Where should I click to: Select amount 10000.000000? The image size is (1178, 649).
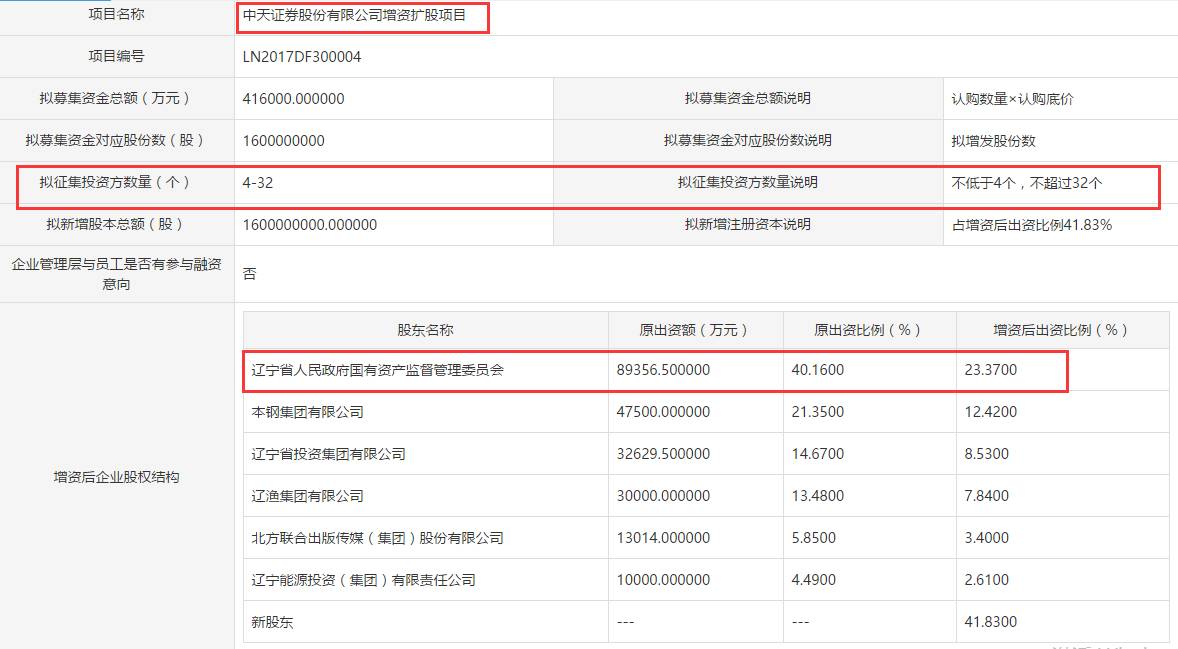(x=663, y=581)
